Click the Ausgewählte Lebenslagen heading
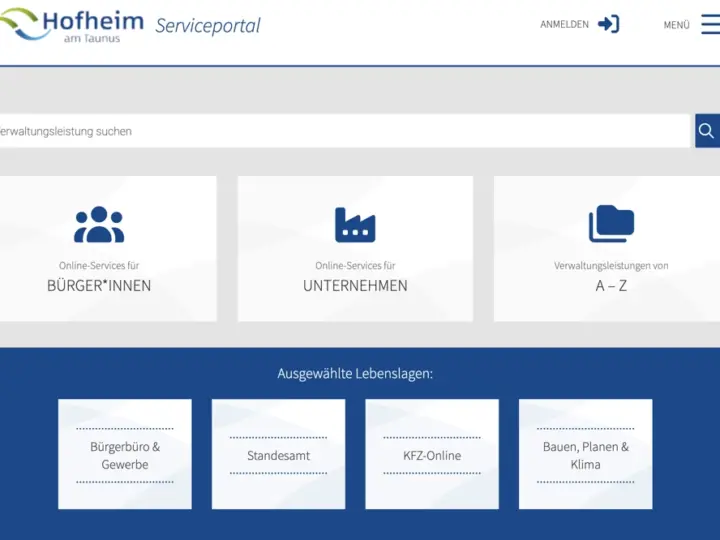The height and width of the screenshot is (540, 720). coord(355,374)
